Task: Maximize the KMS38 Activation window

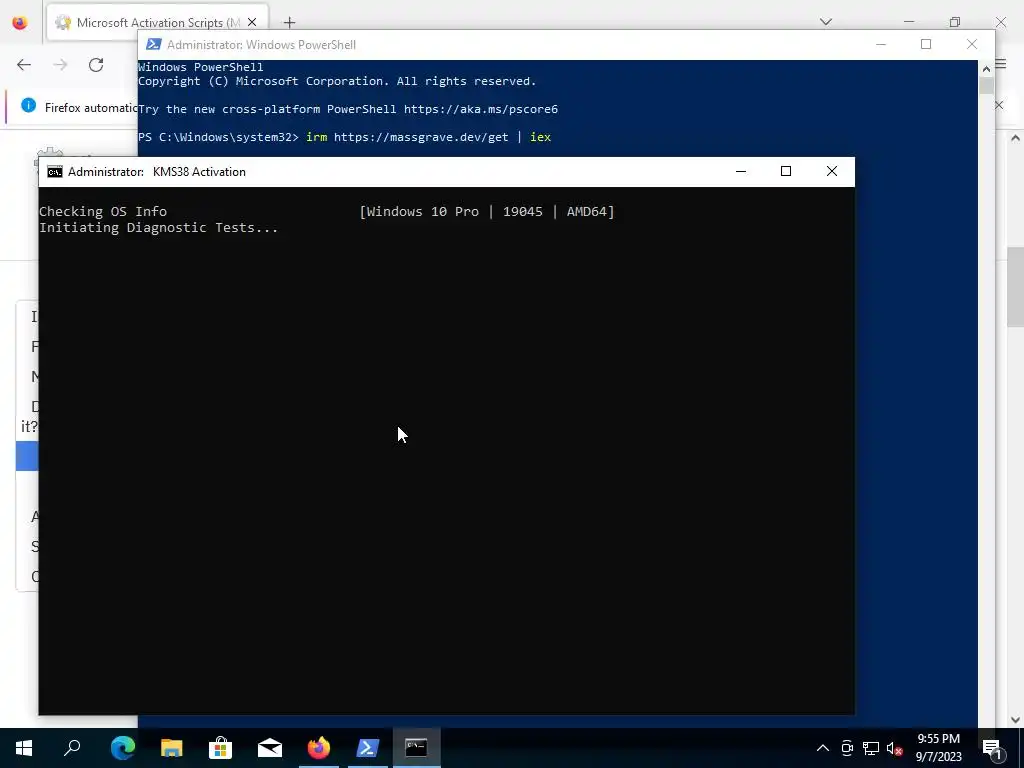Action: pyautogui.click(x=786, y=171)
